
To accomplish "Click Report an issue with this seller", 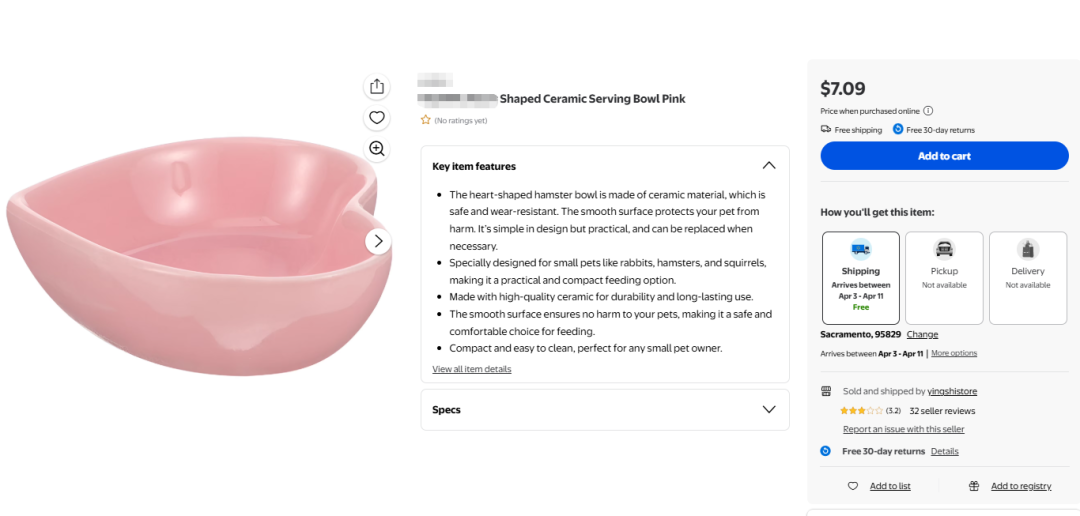I will pos(904,429).
